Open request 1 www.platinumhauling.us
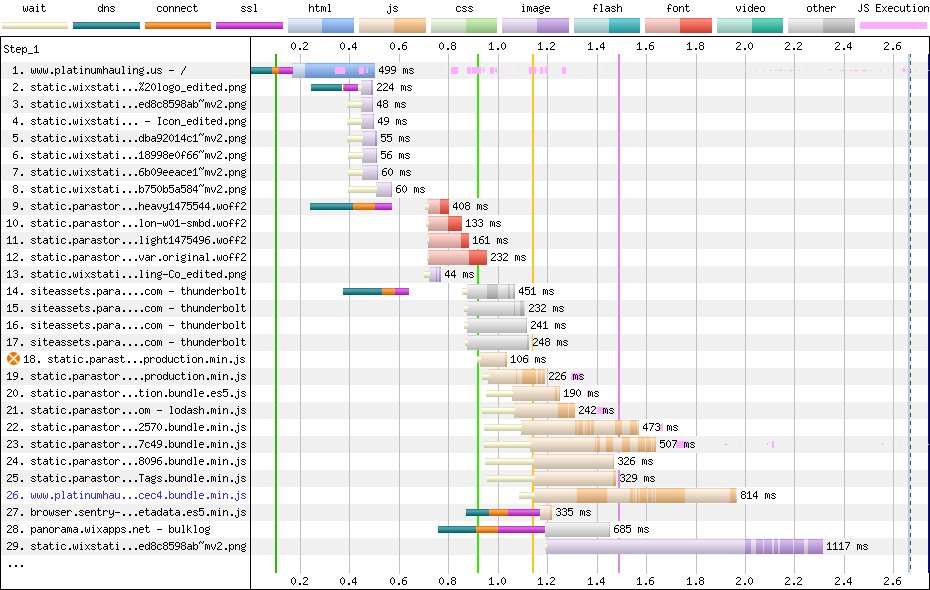This screenshot has width=930, height=590. 128,71
